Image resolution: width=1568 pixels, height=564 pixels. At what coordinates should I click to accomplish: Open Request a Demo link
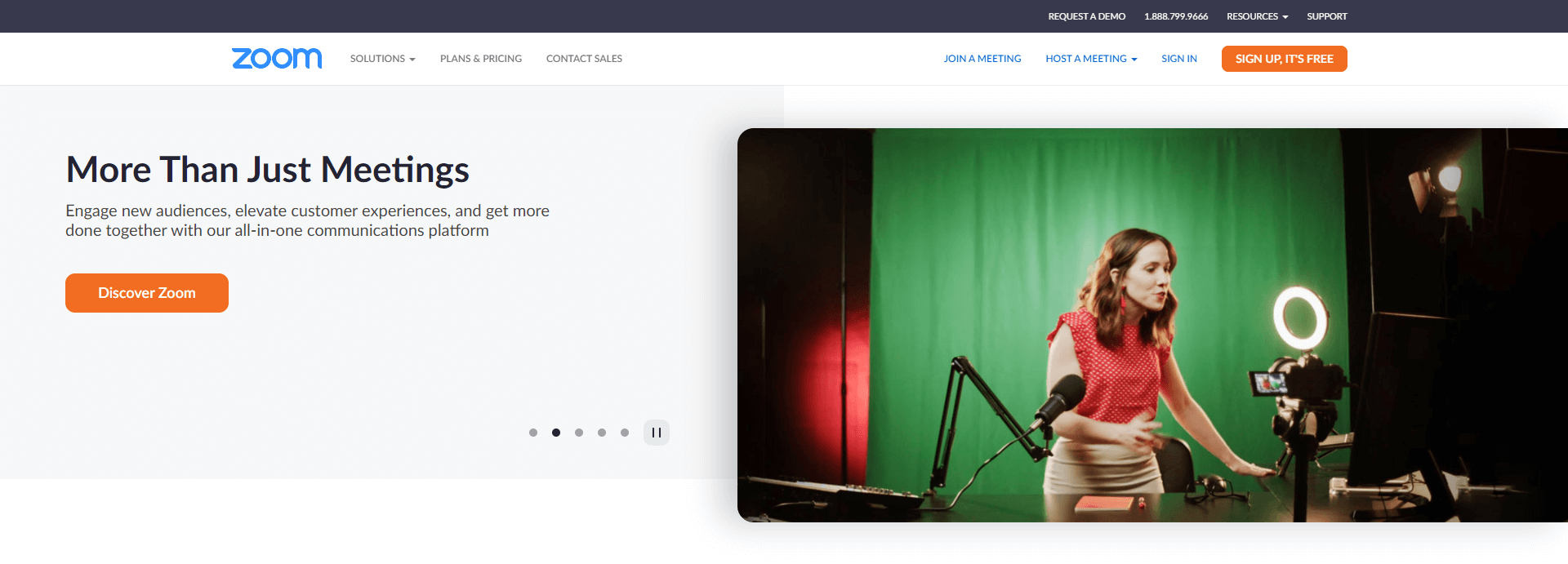pyautogui.click(x=1087, y=16)
